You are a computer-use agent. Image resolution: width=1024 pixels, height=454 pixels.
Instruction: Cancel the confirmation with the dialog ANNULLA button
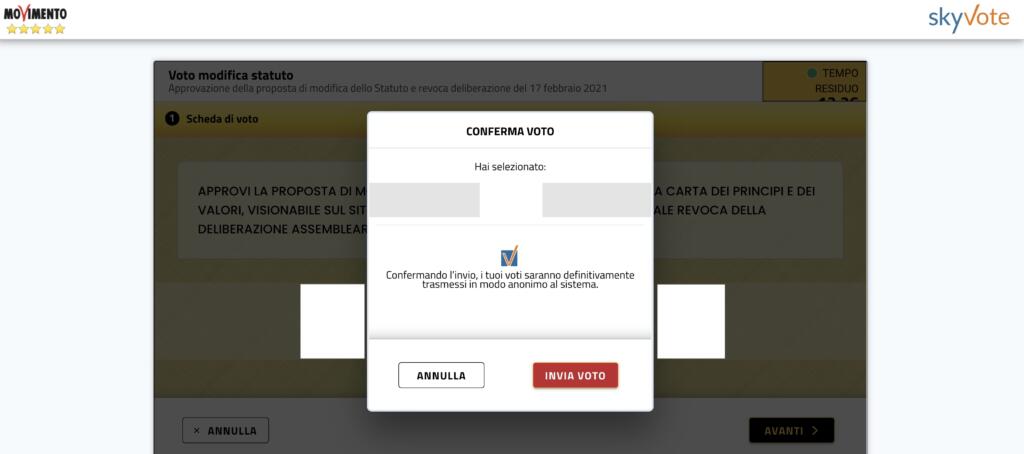(441, 376)
